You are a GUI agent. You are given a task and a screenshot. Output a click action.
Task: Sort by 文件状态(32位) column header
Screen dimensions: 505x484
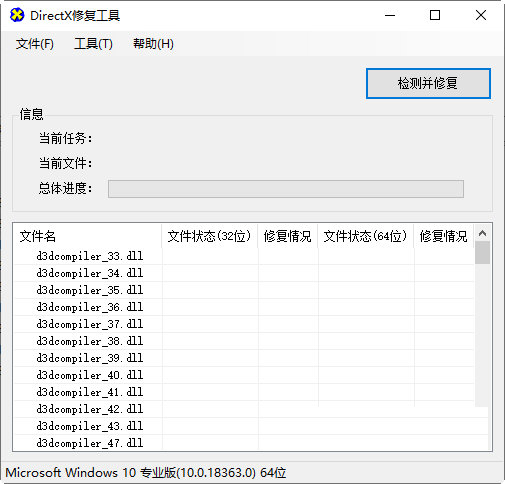(x=209, y=236)
